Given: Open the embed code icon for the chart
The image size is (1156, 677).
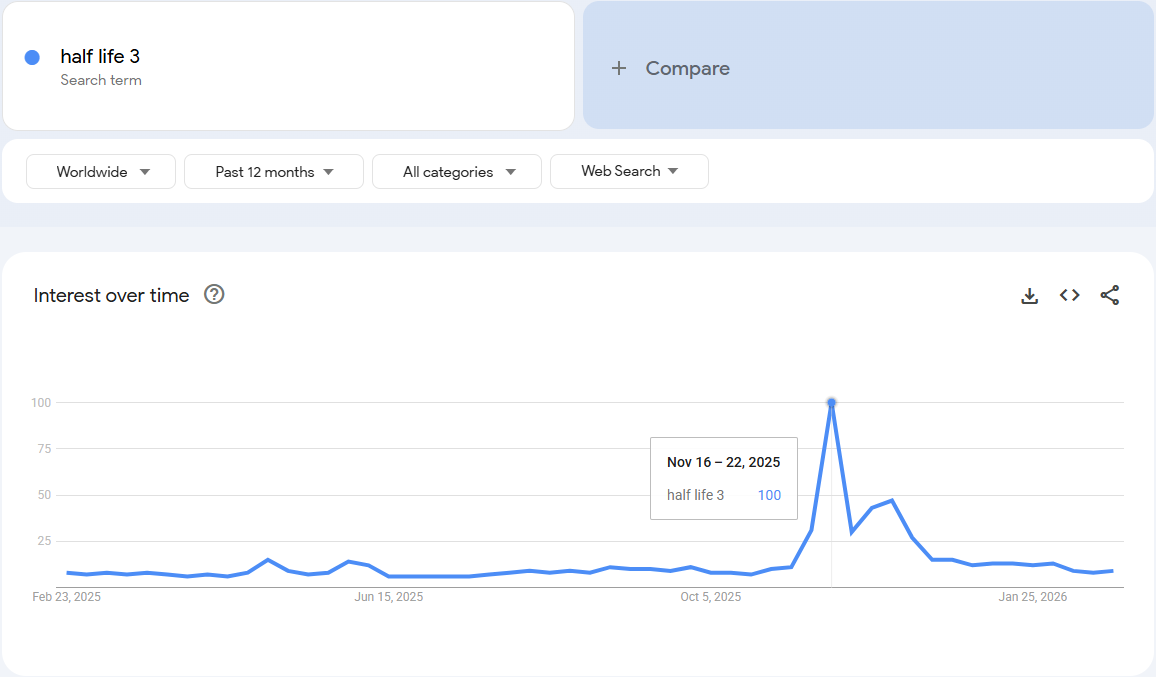Looking at the screenshot, I should [1070, 295].
